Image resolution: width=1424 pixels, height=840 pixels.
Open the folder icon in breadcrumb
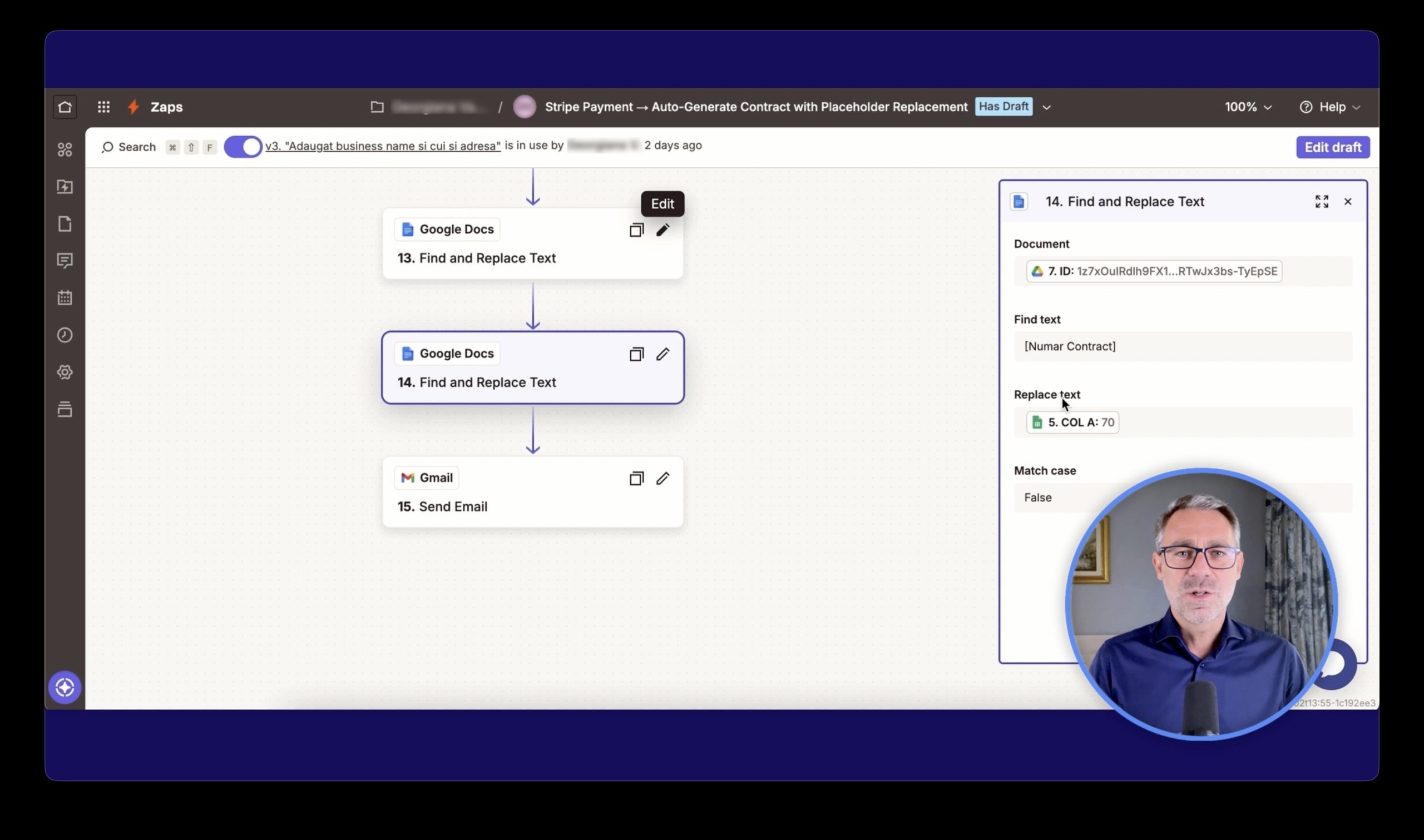[x=377, y=107]
